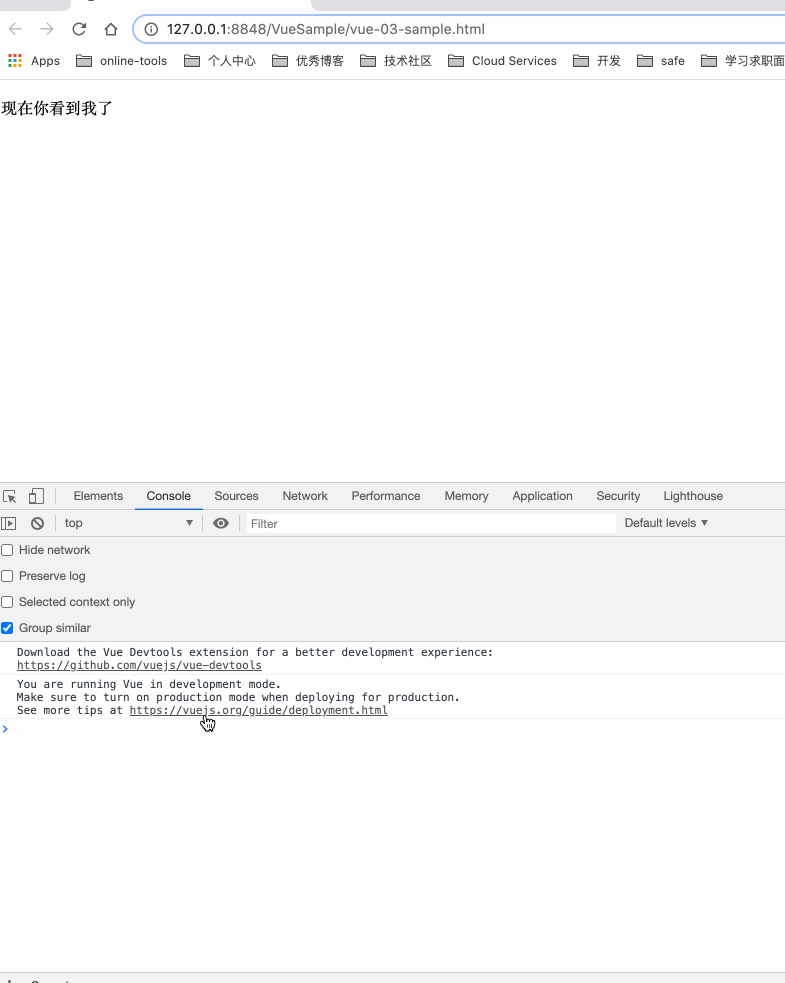The image size is (785, 983).
Task: Switch to the Sources tab
Action: [x=236, y=496]
